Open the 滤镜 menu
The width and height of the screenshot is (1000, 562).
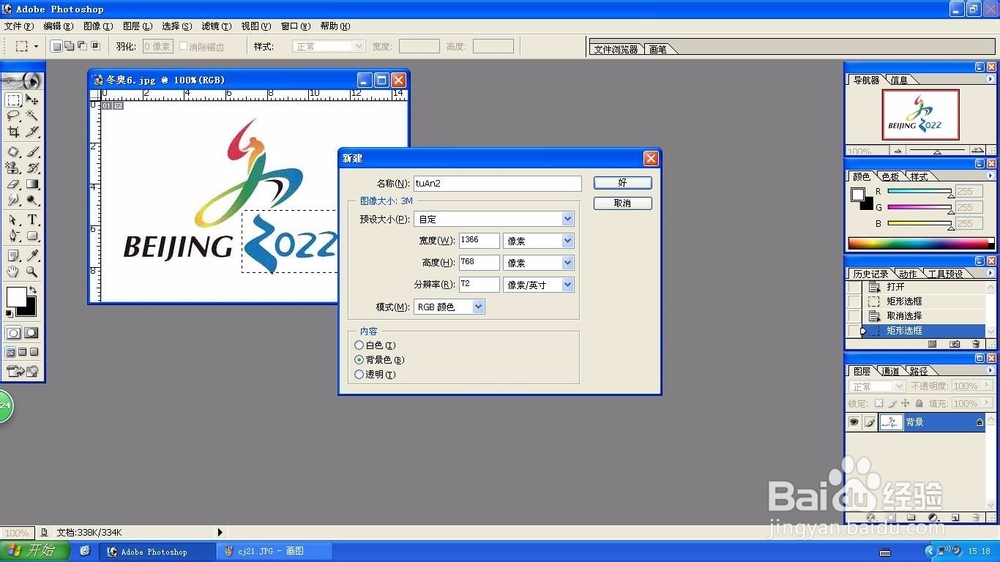click(216, 26)
